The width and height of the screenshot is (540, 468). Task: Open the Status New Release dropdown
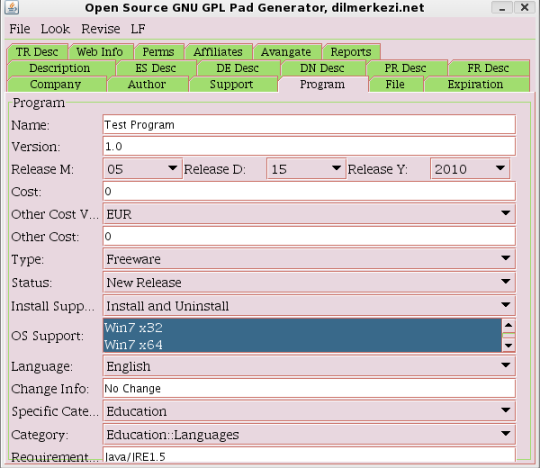click(x=309, y=282)
